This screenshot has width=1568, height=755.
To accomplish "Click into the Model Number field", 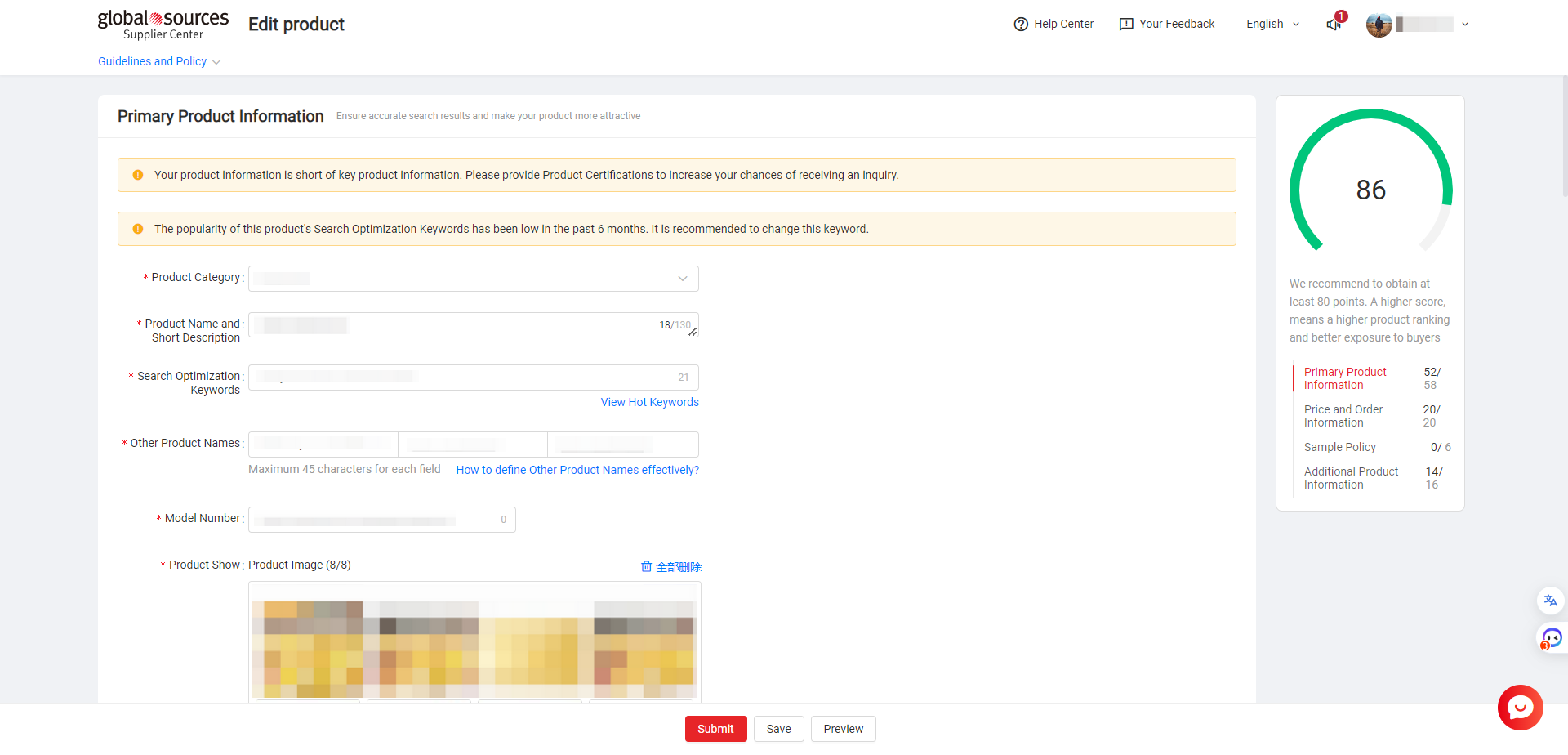I will tap(381, 520).
